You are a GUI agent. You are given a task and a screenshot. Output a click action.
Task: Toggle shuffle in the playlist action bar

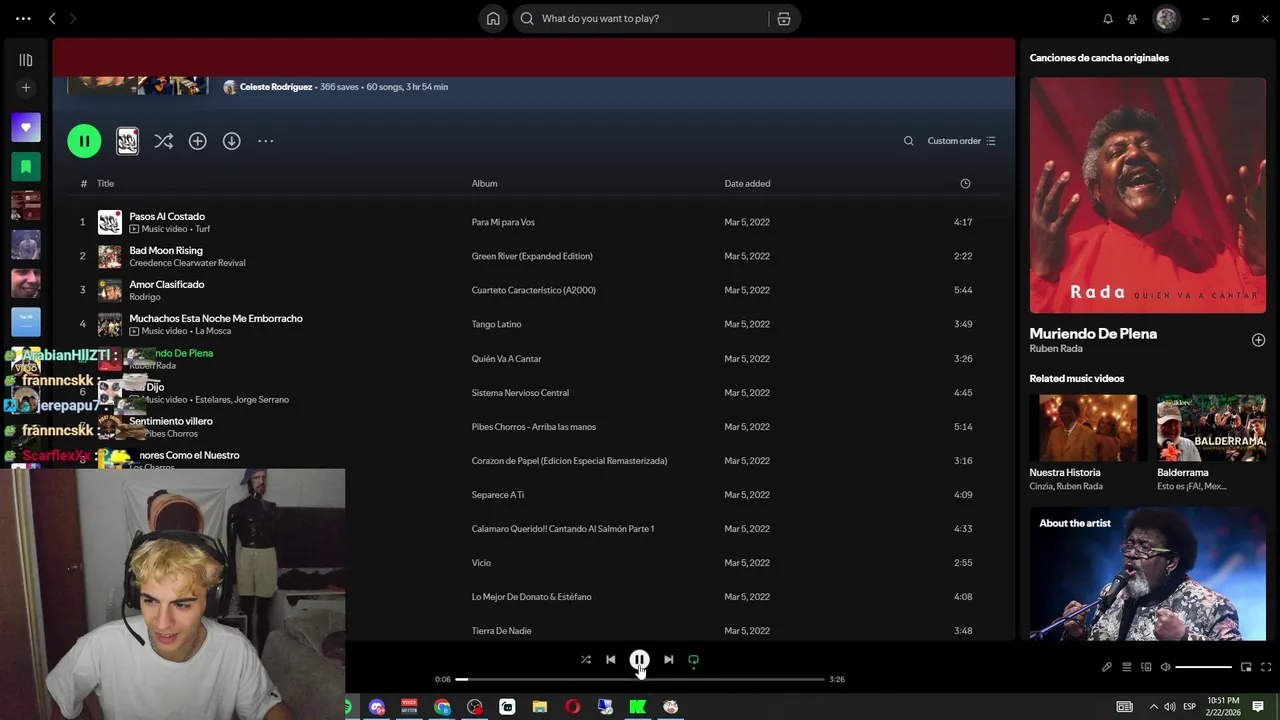click(x=163, y=141)
